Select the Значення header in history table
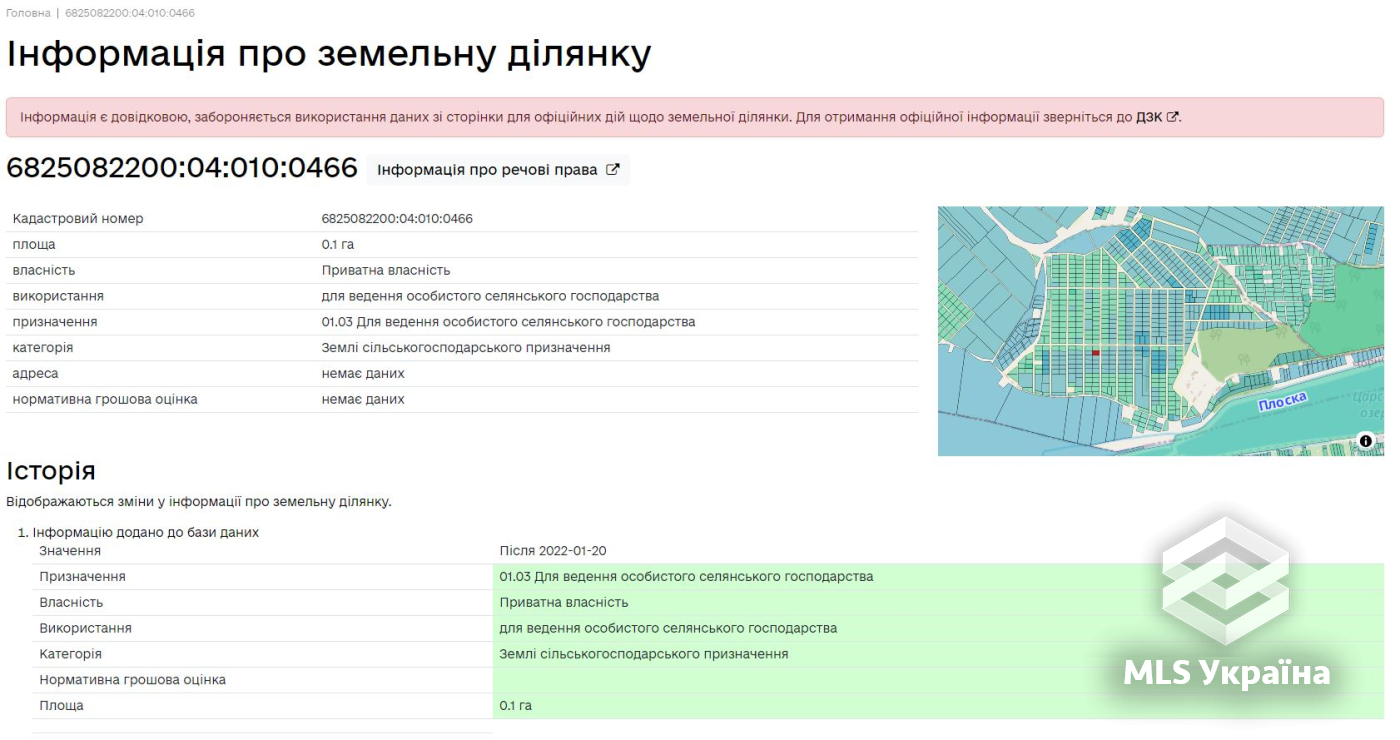Viewport: 1400px width, 740px height. [70, 551]
